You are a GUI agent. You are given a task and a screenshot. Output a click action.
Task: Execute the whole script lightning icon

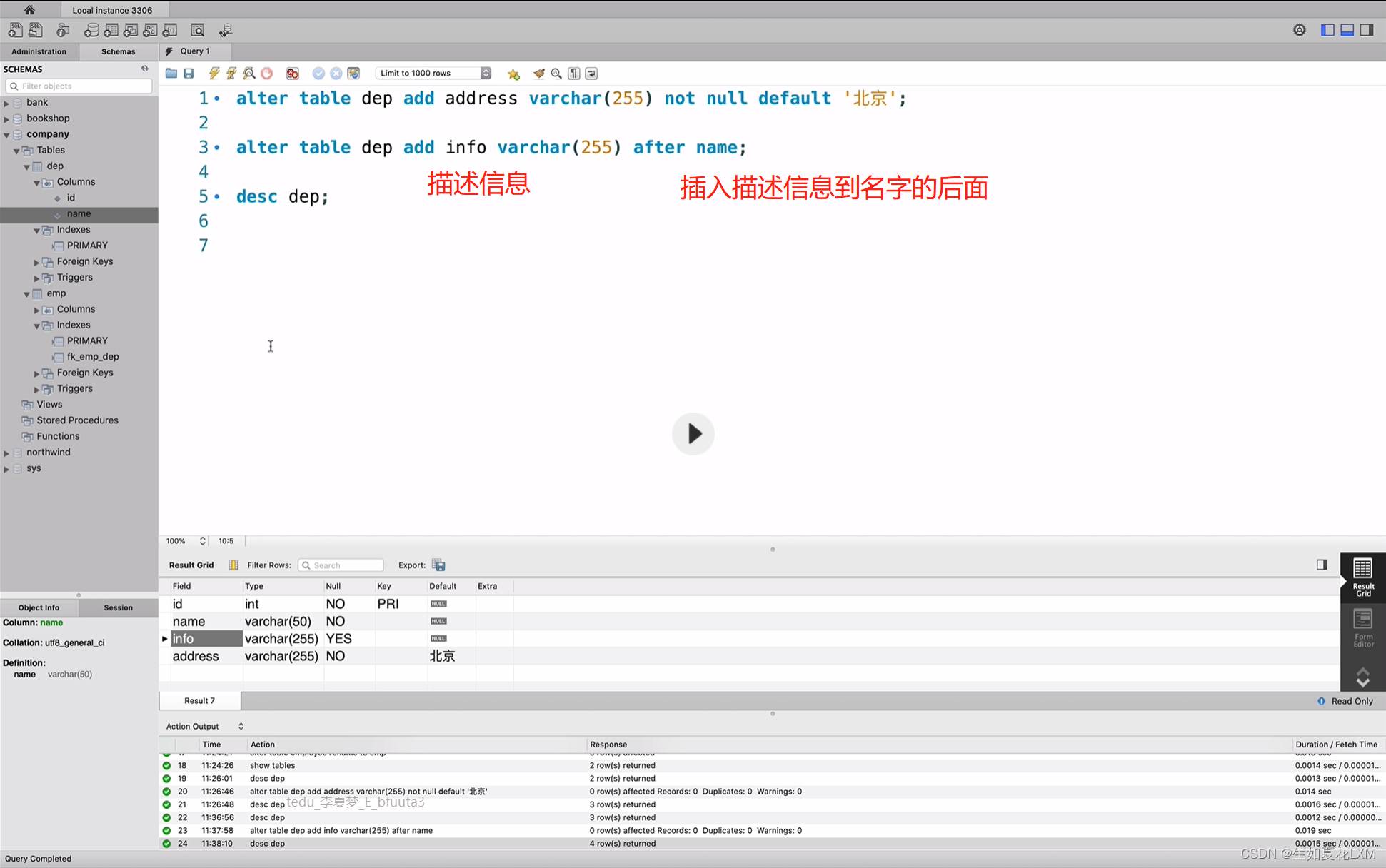(x=214, y=73)
